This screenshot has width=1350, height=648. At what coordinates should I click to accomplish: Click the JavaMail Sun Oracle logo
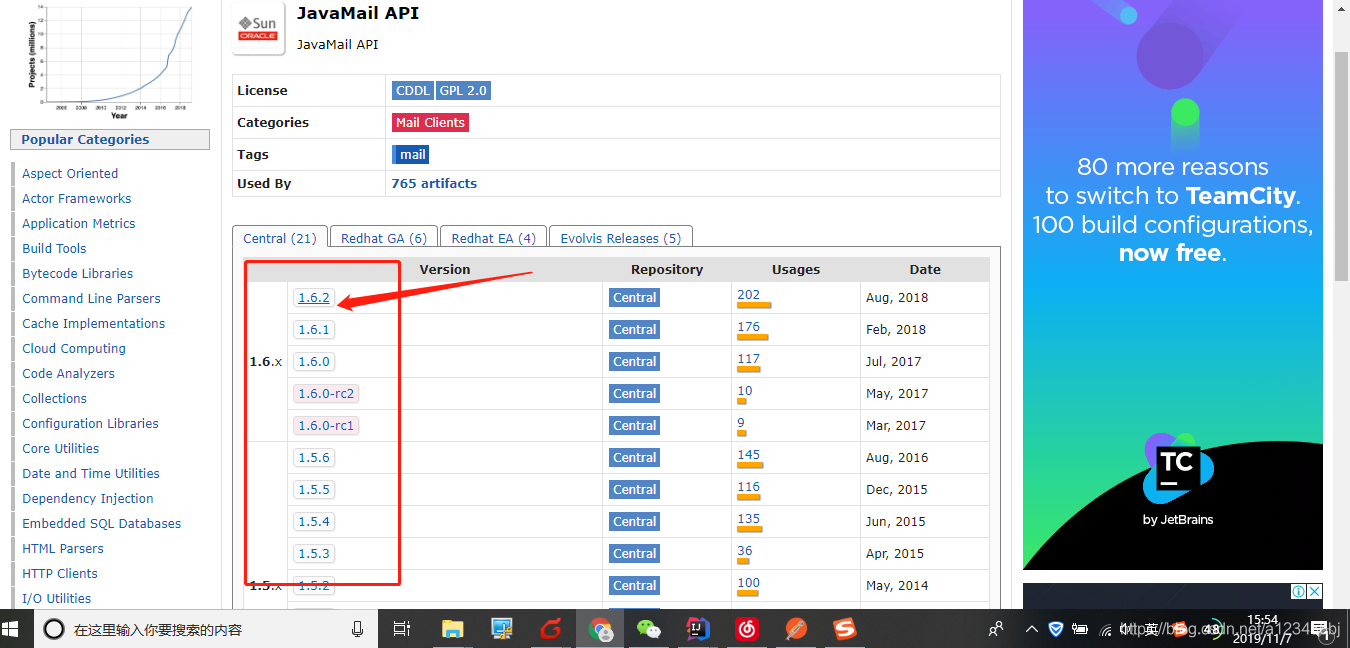(258, 28)
